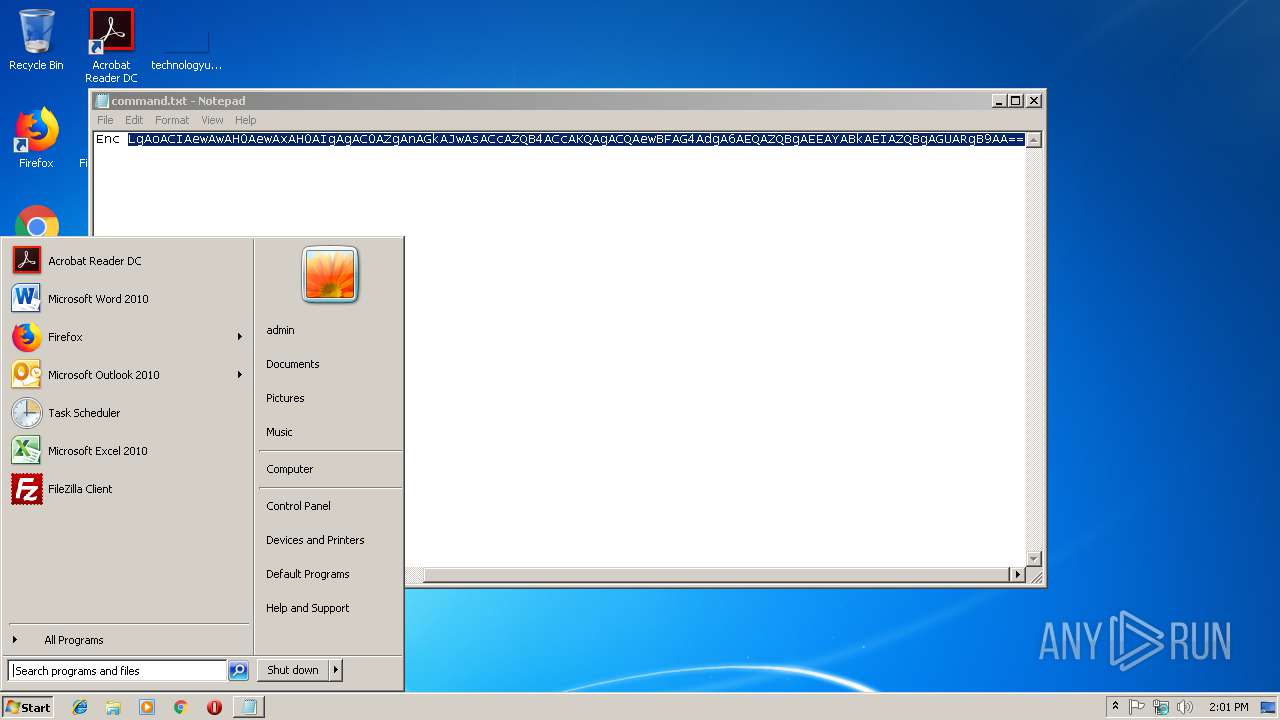Click the horizontal scrollbar right arrow in Notepad
The width and height of the screenshot is (1280, 720).
point(1018,575)
